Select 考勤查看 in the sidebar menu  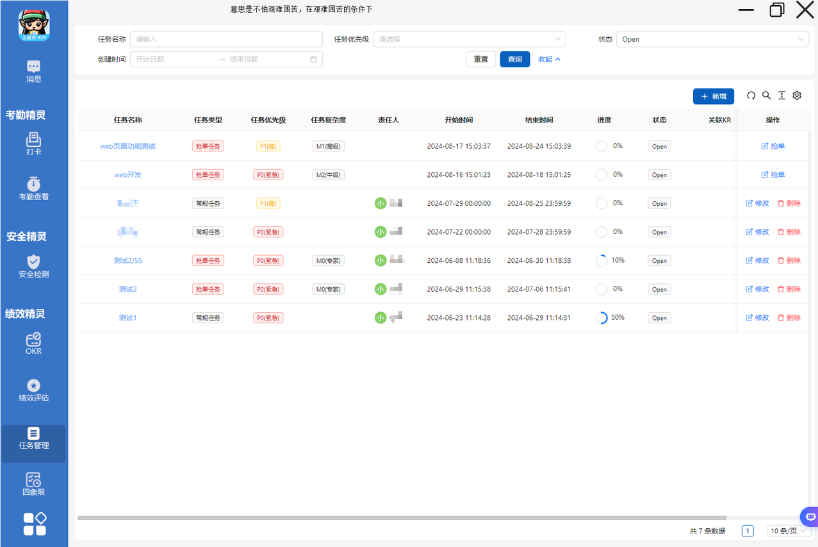pyautogui.click(x=33, y=189)
